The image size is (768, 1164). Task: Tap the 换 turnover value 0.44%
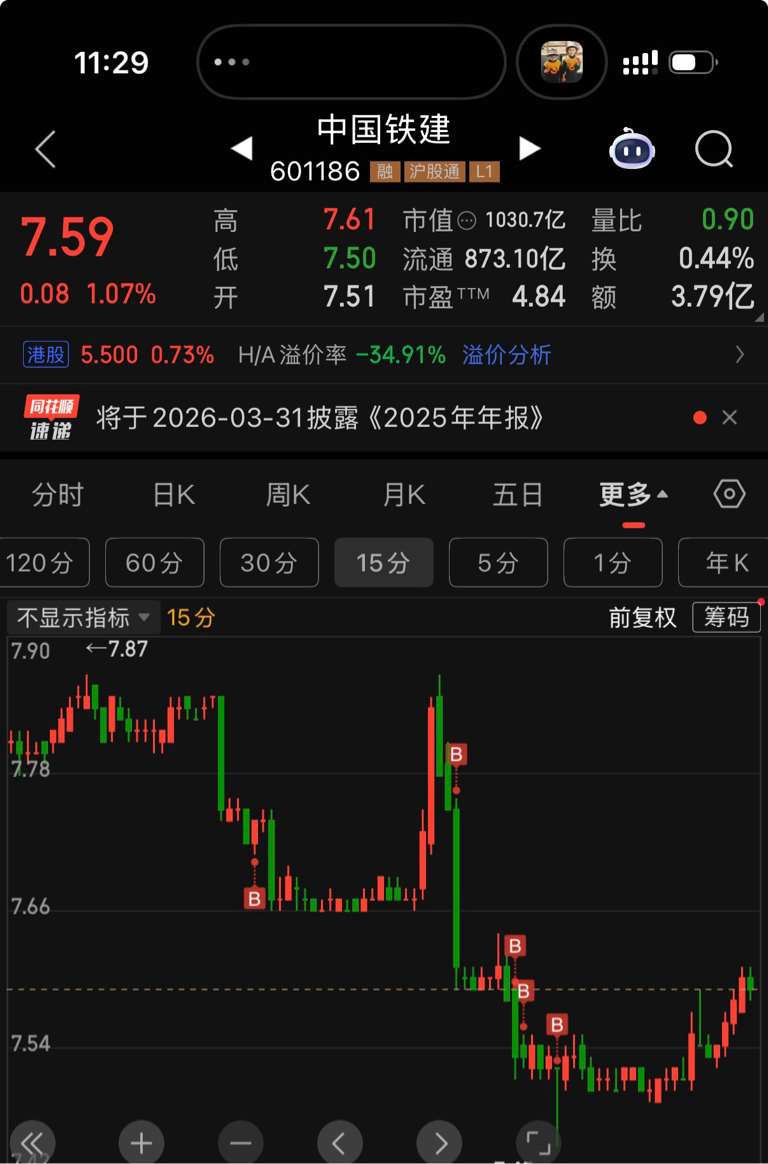coord(717,258)
